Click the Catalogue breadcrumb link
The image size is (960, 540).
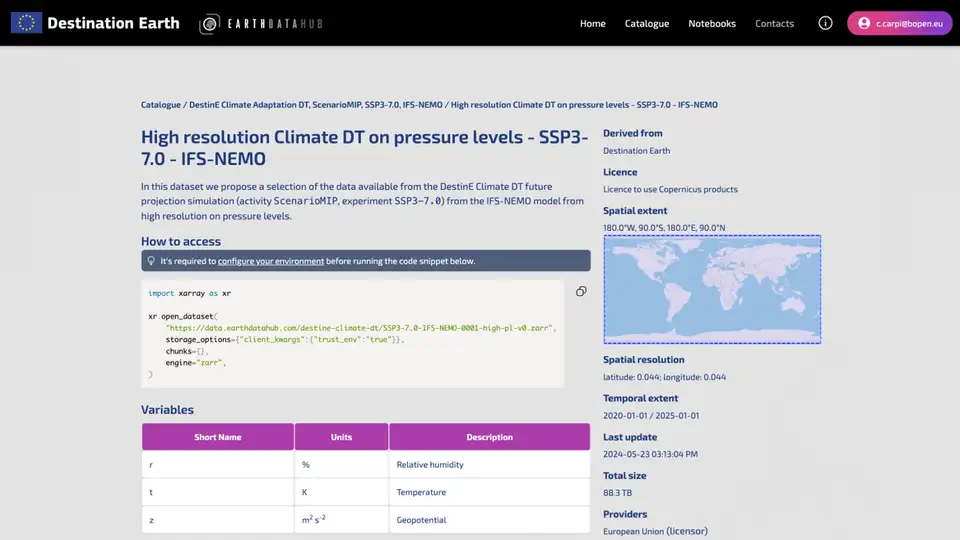click(161, 105)
